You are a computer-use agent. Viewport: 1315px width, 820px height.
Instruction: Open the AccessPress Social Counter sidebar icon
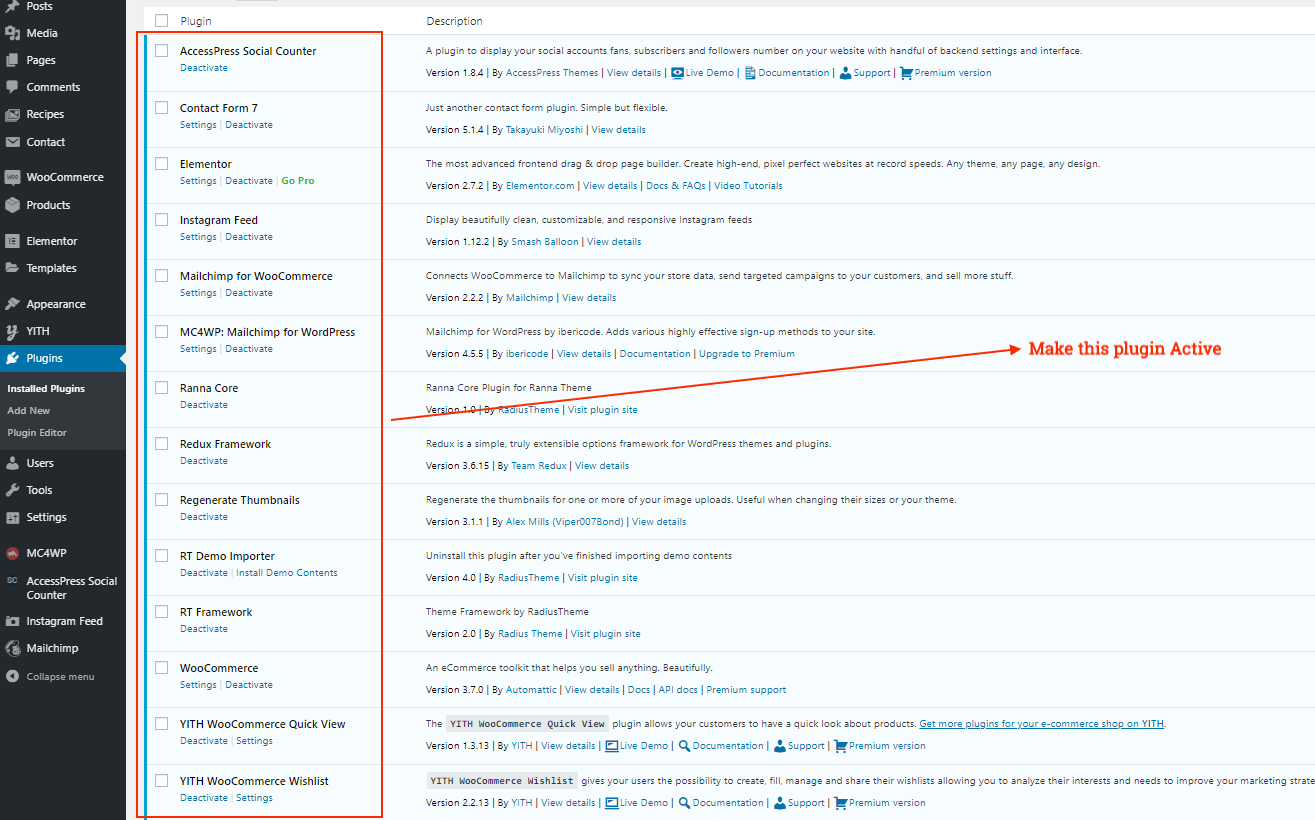click(12, 581)
